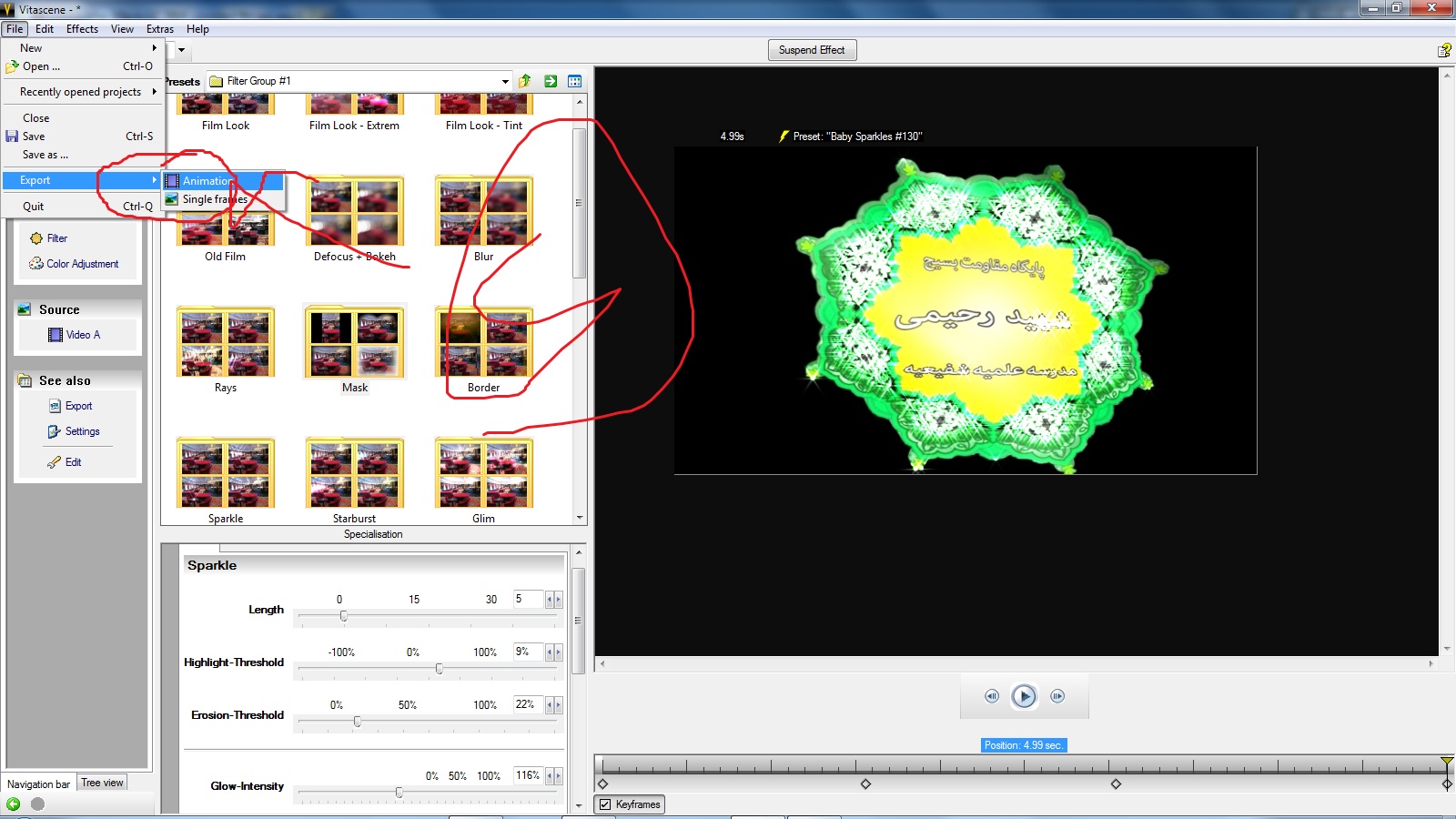Choose Close in the File menu
This screenshot has width=1456, height=819.
coord(84,118)
